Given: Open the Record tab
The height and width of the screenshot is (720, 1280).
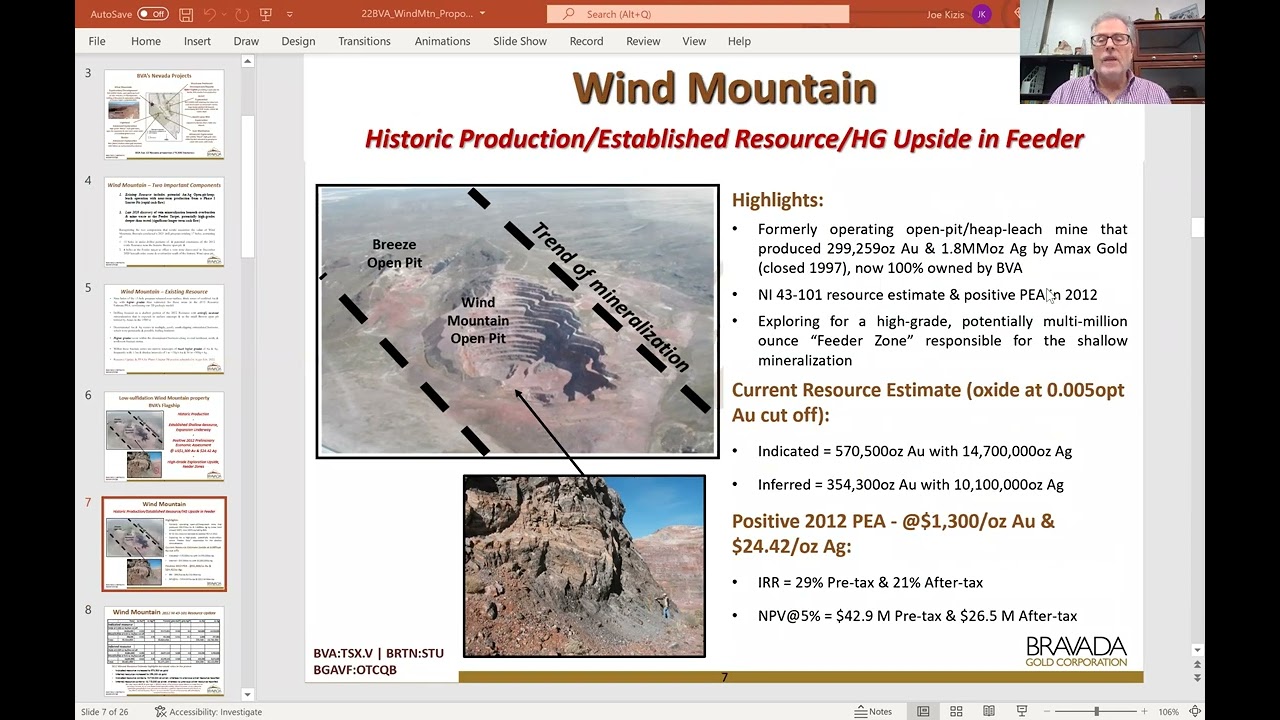Looking at the screenshot, I should pos(586,41).
